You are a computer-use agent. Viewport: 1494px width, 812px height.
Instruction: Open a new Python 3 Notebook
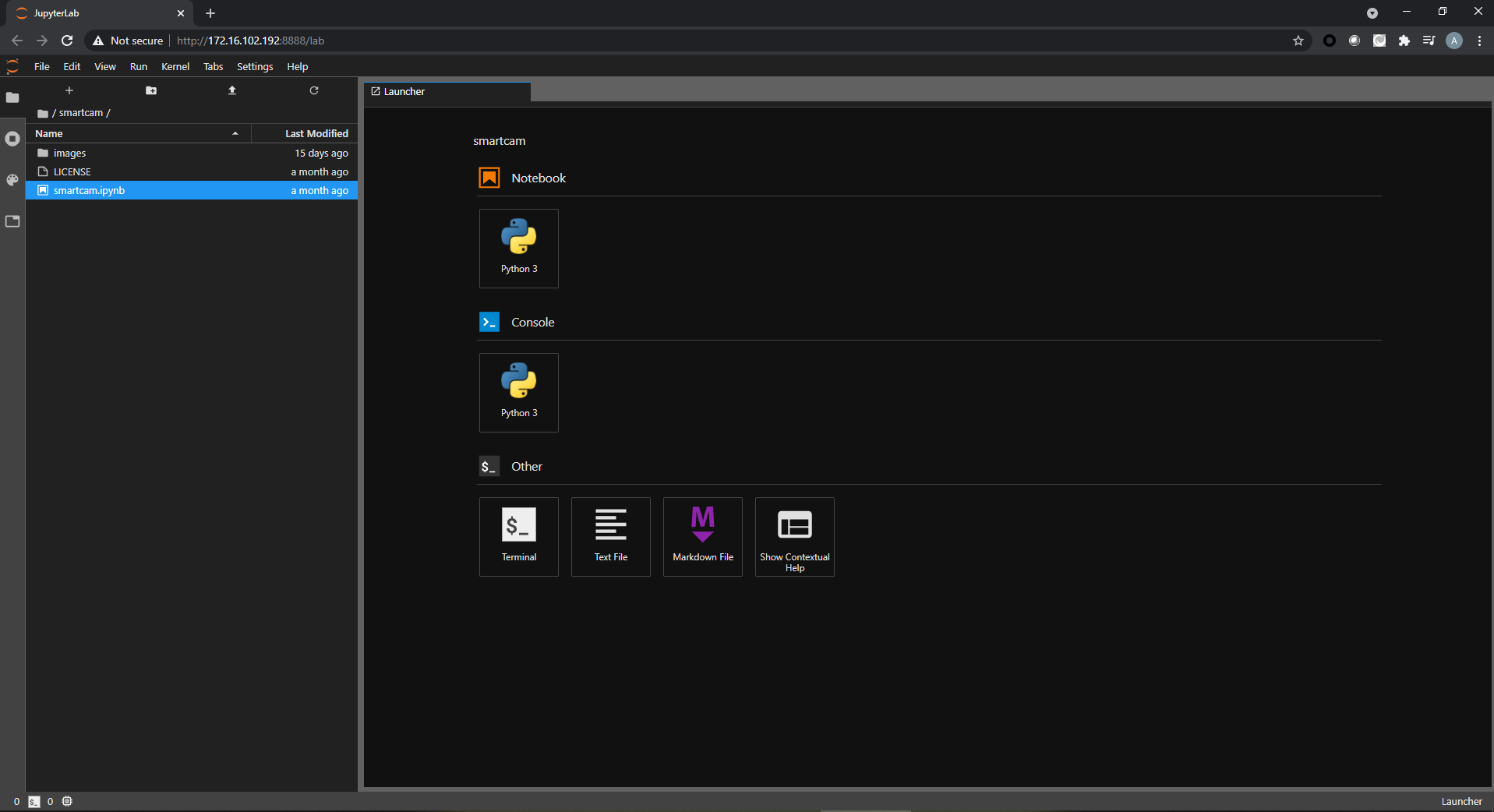pos(518,248)
